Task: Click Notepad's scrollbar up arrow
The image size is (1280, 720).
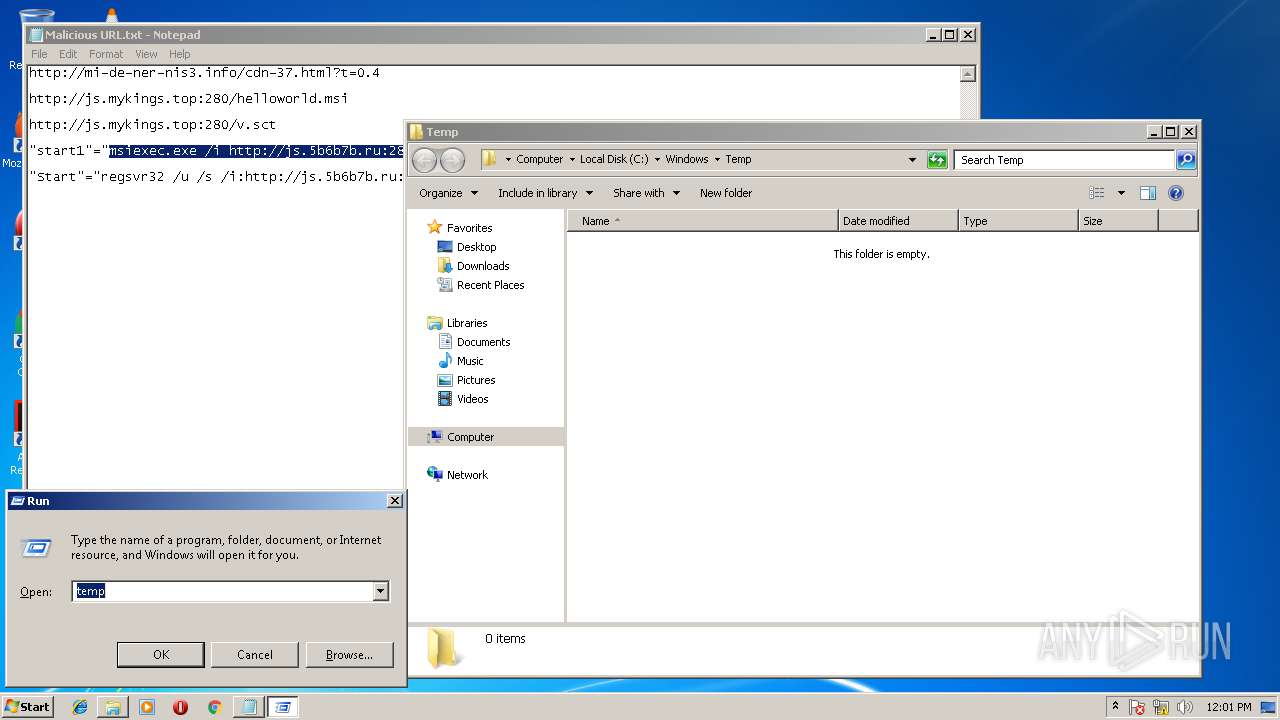Action: pos(967,73)
